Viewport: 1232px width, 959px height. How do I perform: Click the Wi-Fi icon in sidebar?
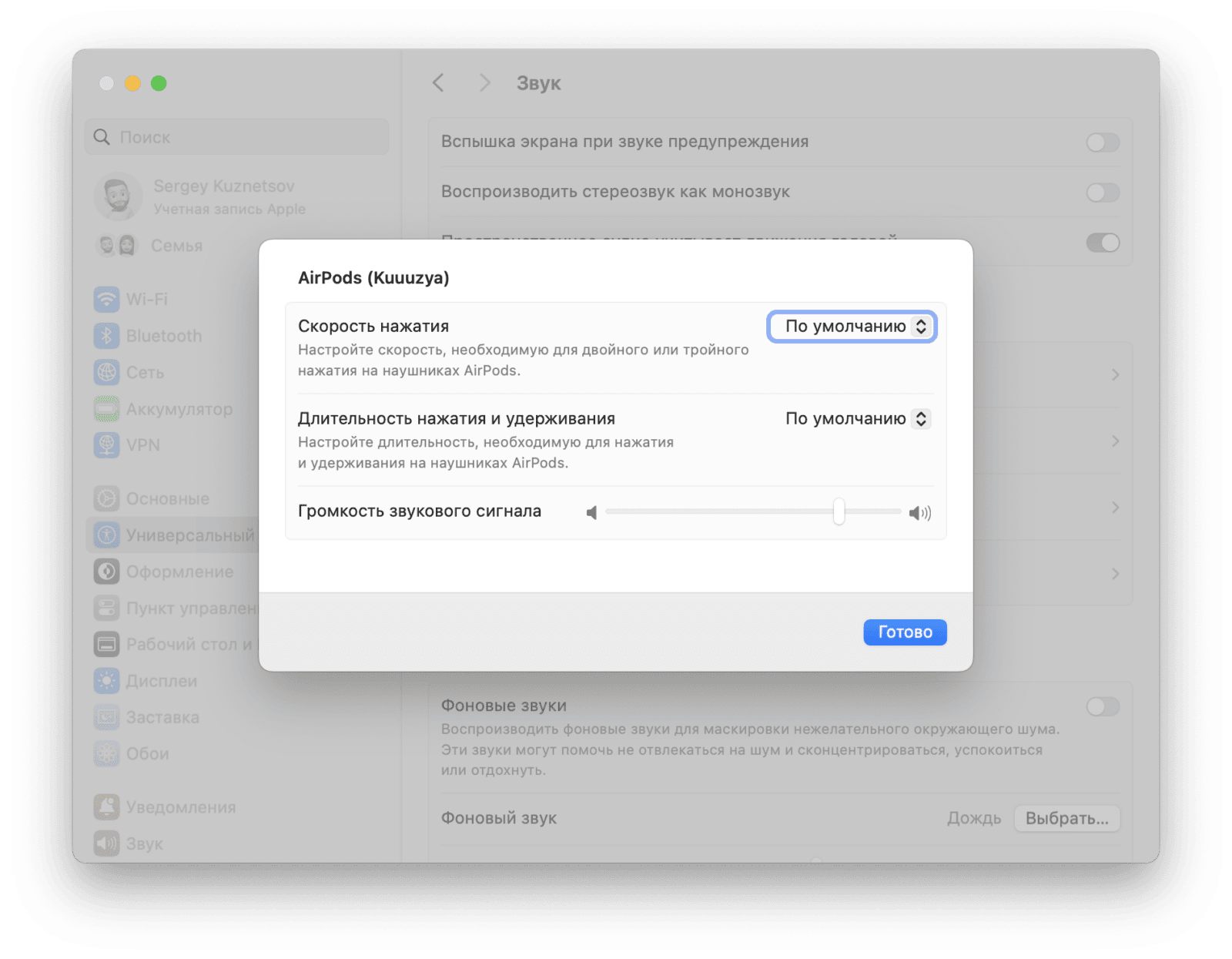click(106, 299)
